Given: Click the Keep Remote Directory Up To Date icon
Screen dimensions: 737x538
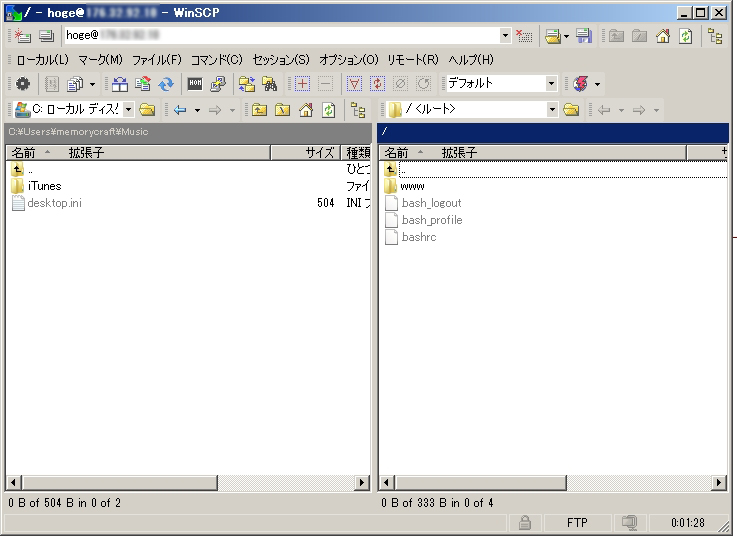Looking at the screenshot, I should click(143, 84).
